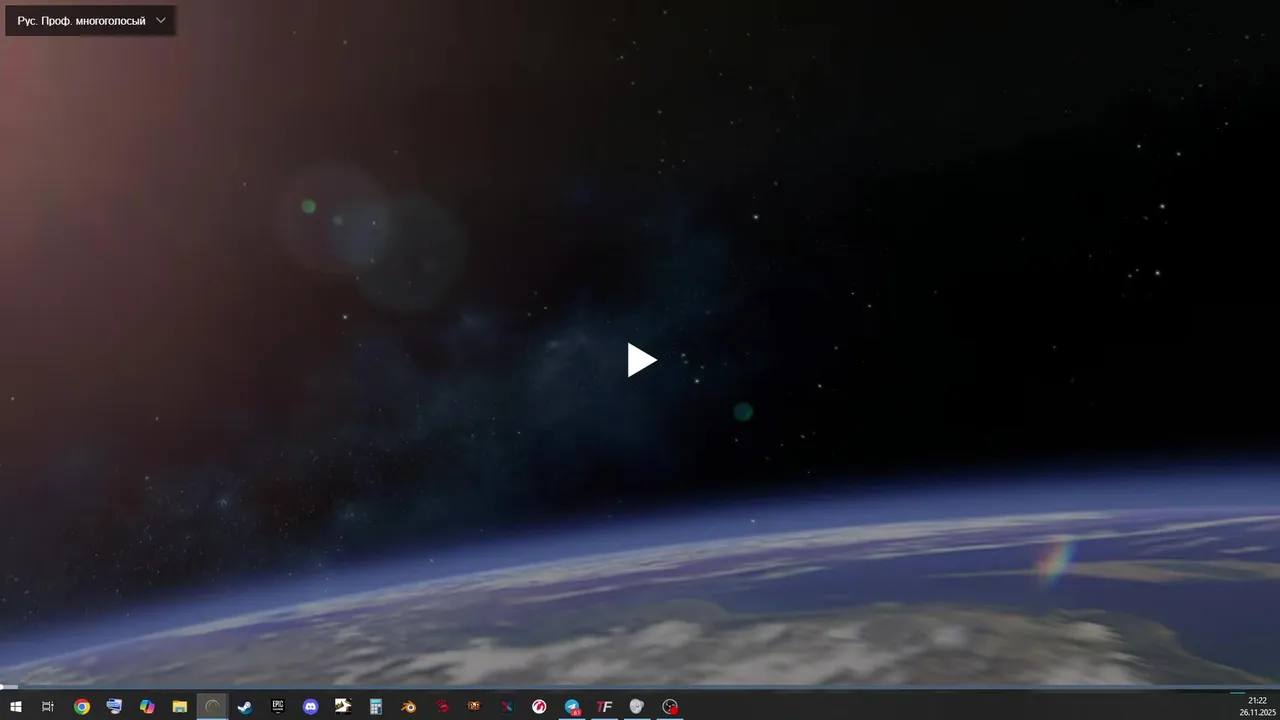Screen dimensions: 1280x720
Task: Open the red splash icon app in taskbar
Action: (x=442, y=706)
